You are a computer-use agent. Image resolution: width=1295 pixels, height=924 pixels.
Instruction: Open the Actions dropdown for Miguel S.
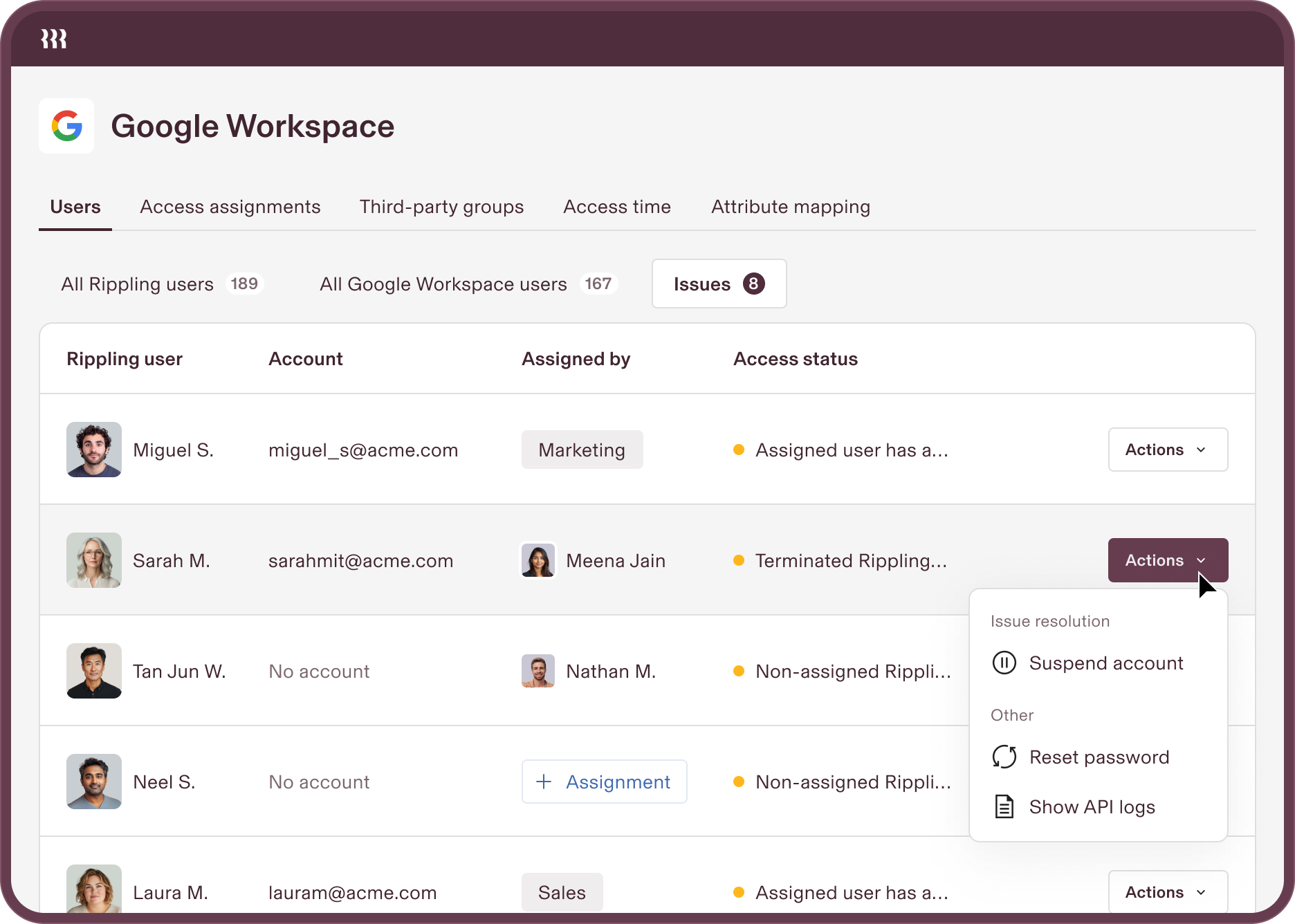pos(1168,450)
